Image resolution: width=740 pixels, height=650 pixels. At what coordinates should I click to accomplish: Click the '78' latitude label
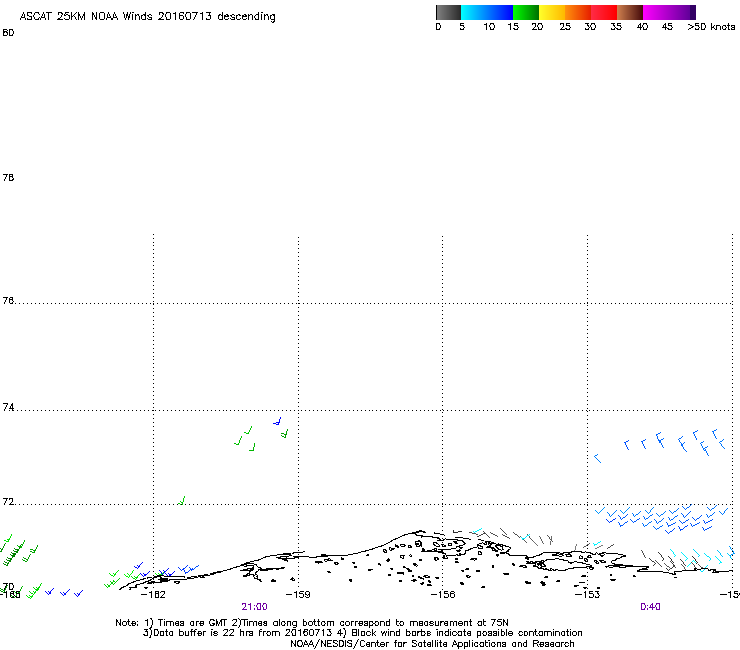(8, 177)
